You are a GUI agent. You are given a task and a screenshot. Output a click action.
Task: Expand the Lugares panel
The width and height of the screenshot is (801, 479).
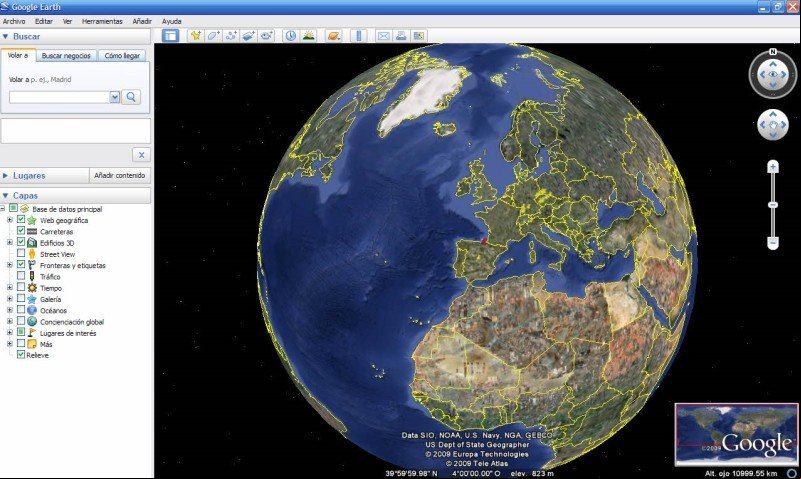tap(5, 176)
